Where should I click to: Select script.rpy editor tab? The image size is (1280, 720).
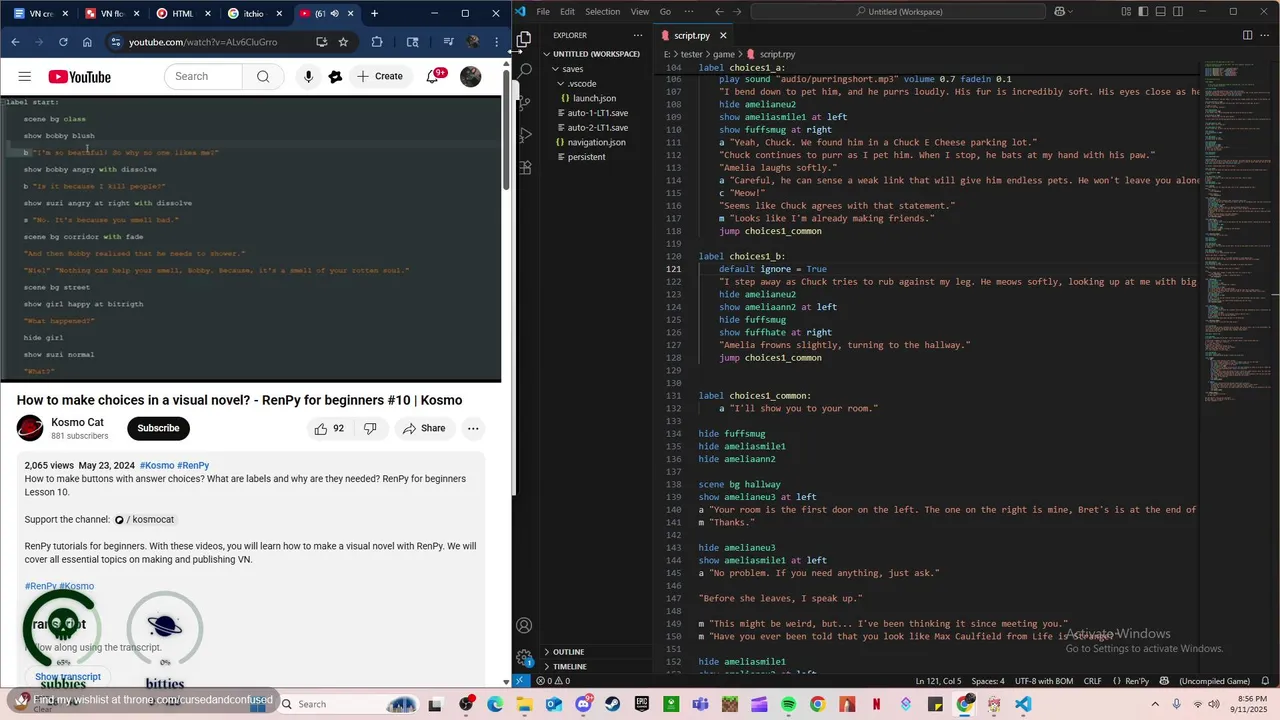tap(691, 35)
